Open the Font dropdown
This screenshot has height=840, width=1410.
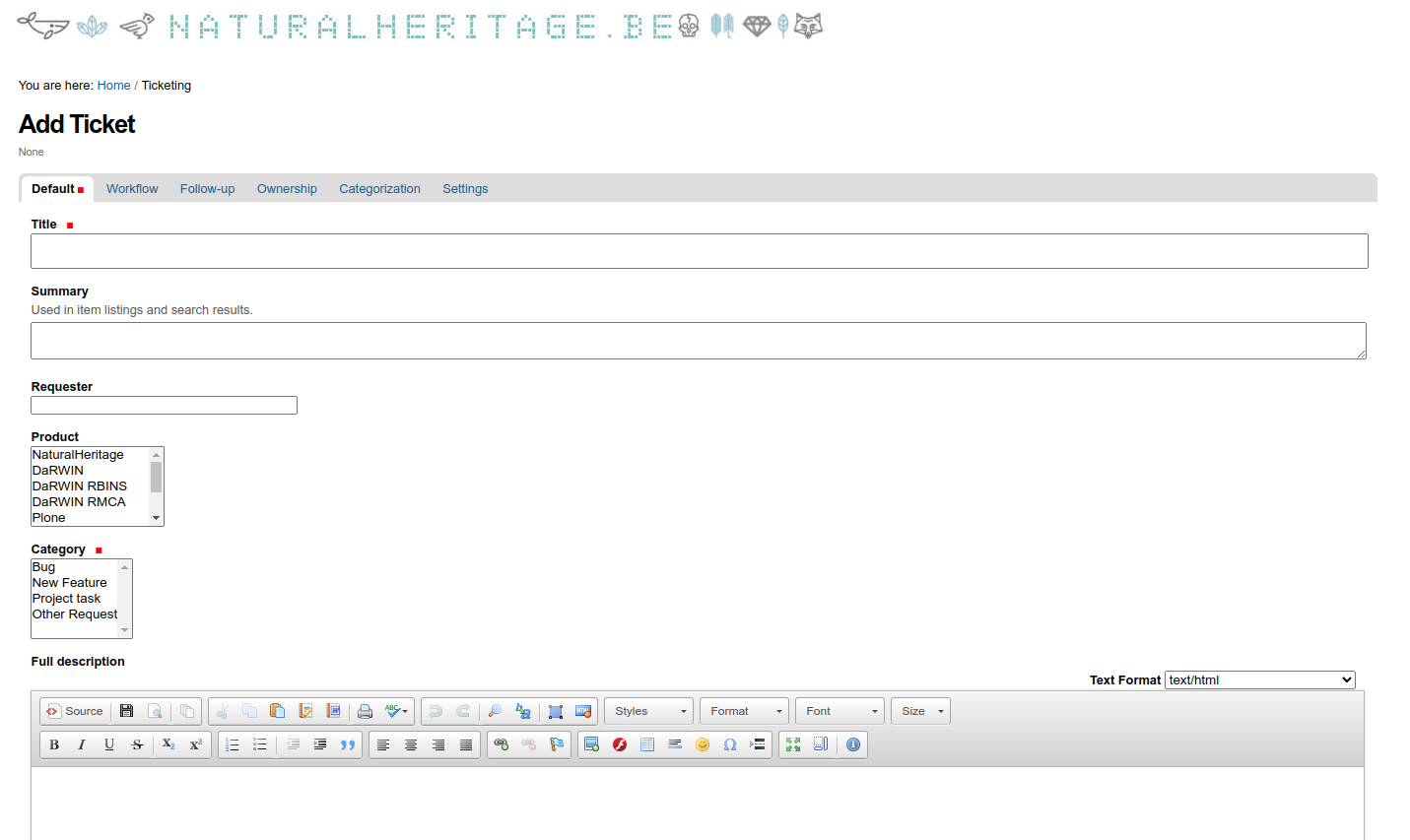tap(839, 711)
